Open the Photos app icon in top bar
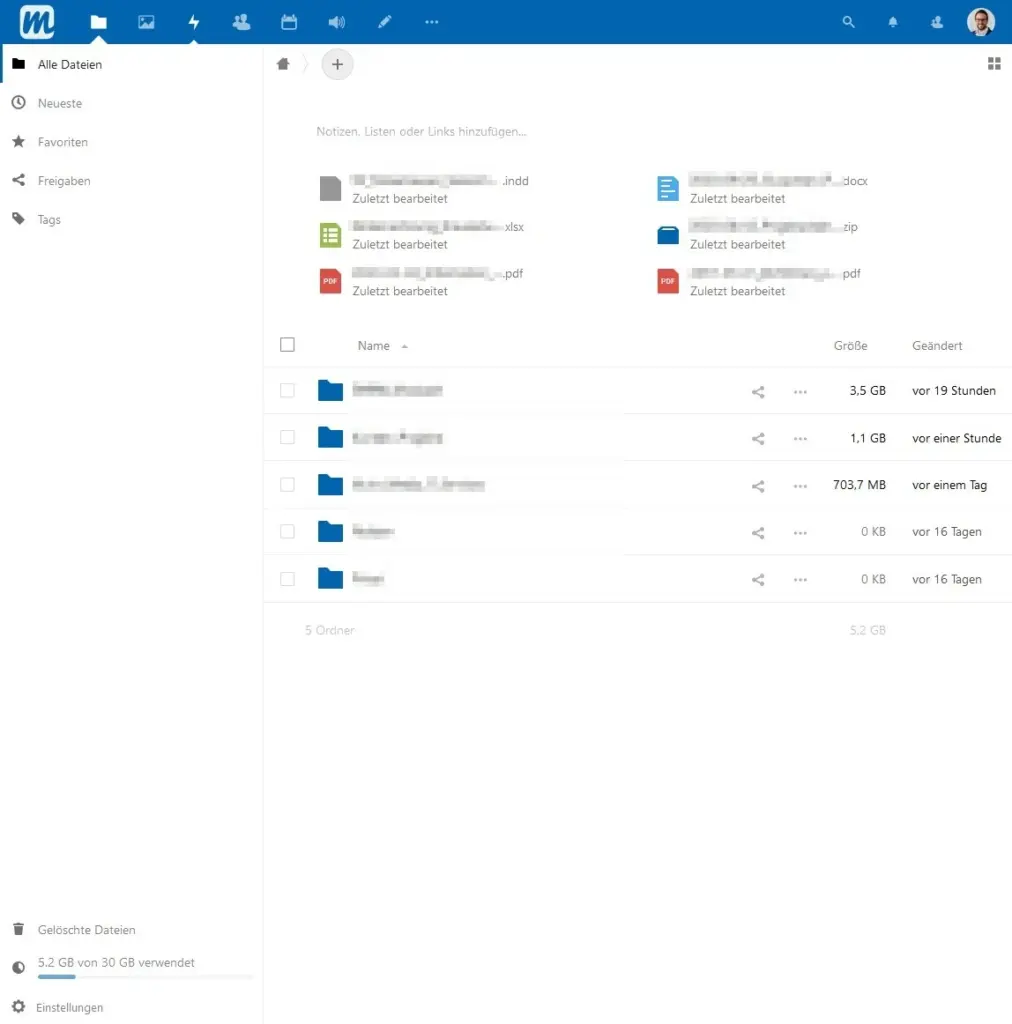The image size is (1012, 1024). pyautogui.click(x=146, y=22)
